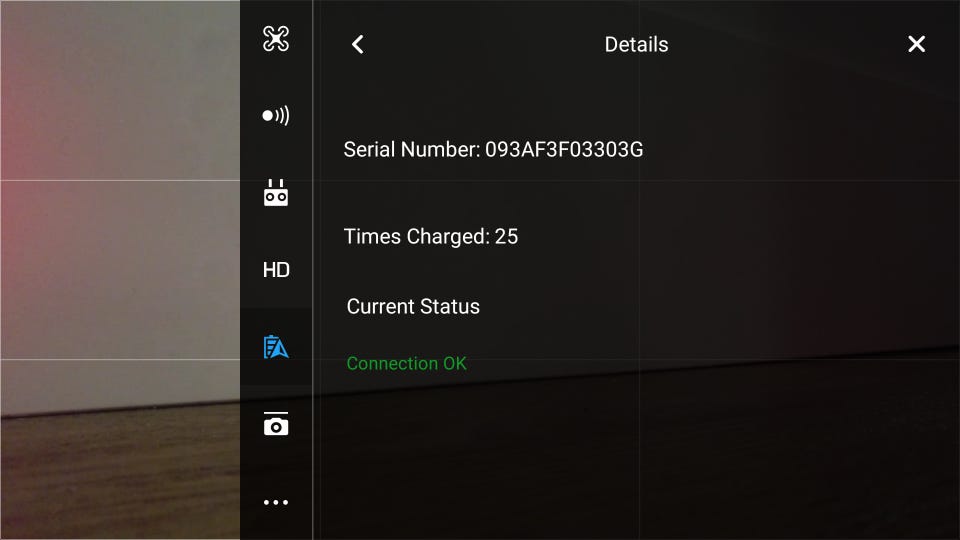Image resolution: width=960 pixels, height=540 pixels.
Task: Click the empty sidebar area below the three dots icon
Action: [x=276, y=525]
